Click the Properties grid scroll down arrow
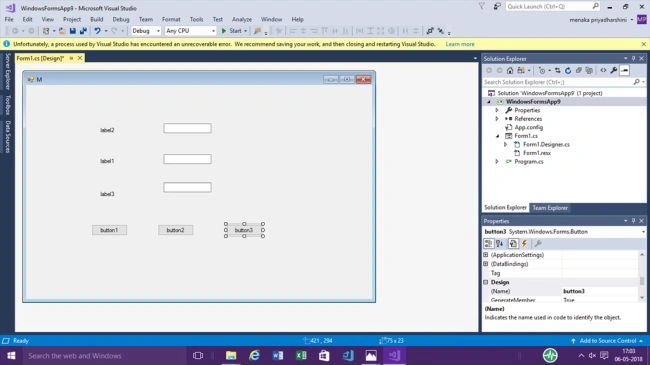 pyautogui.click(x=642, y=298)
